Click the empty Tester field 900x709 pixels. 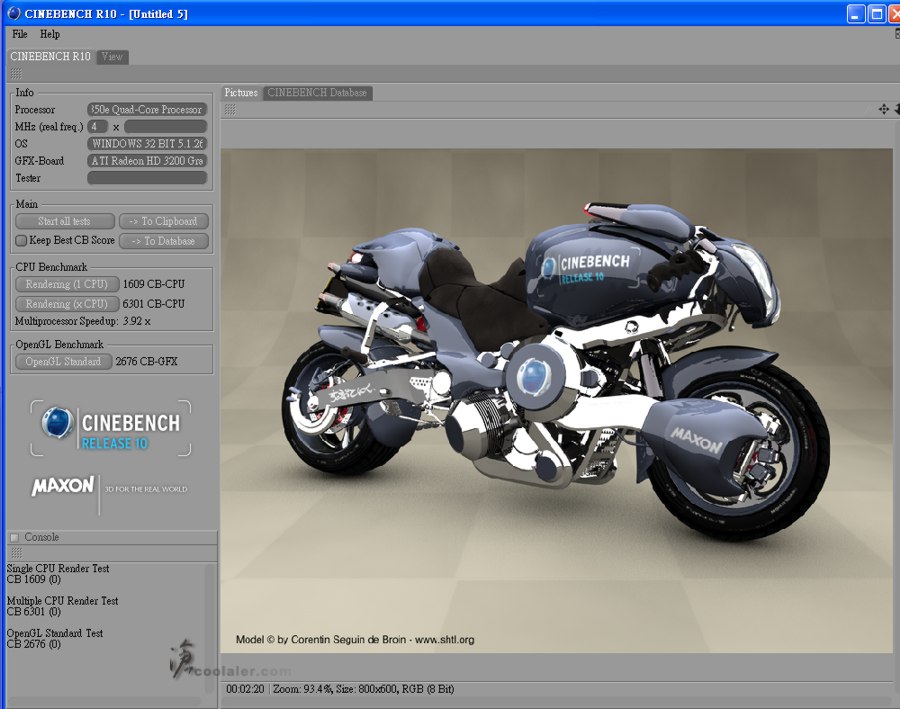point(147,178)
